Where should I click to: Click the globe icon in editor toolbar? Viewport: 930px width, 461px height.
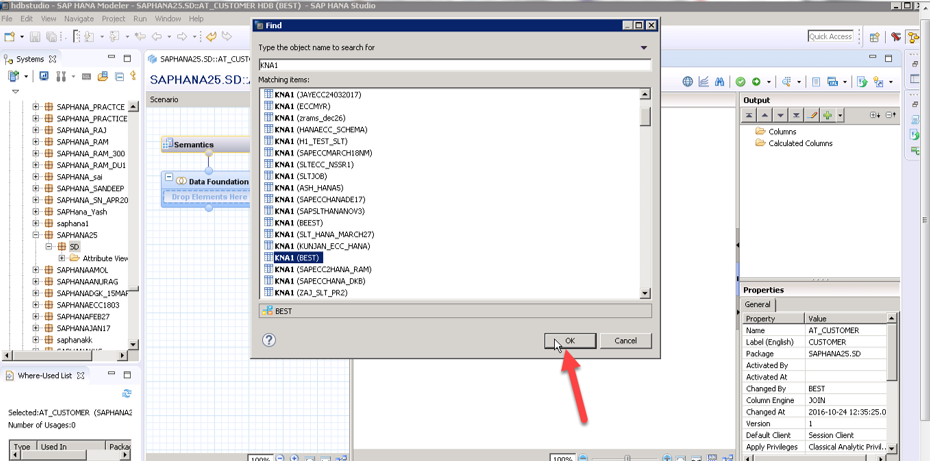coord(687,82)
